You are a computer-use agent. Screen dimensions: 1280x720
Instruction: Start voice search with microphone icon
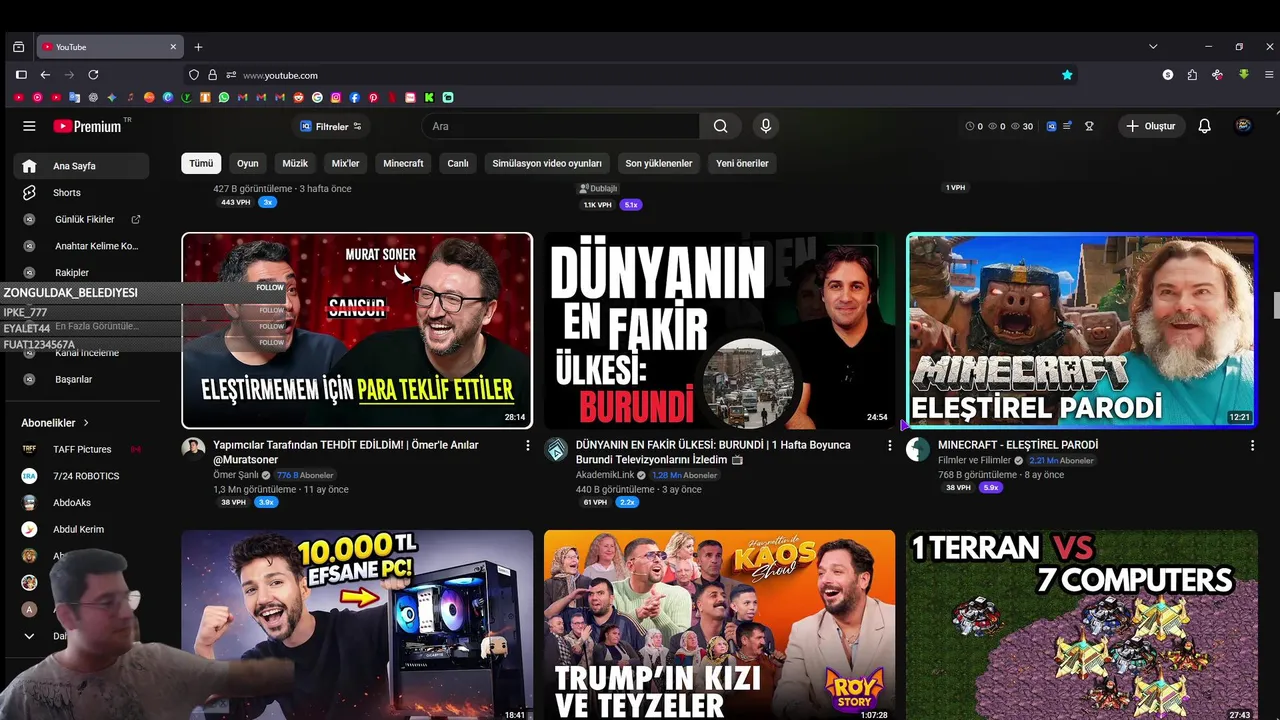(766, 126)
